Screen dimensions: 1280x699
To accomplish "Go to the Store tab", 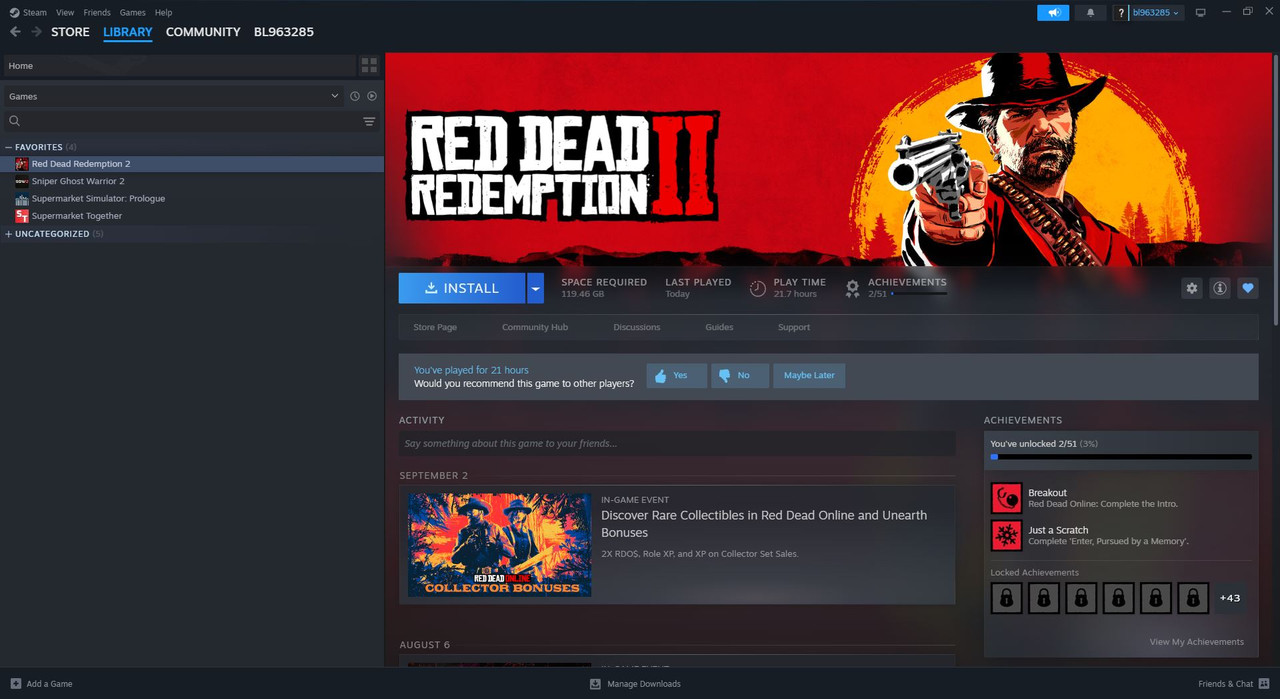I will coord(70,32).
